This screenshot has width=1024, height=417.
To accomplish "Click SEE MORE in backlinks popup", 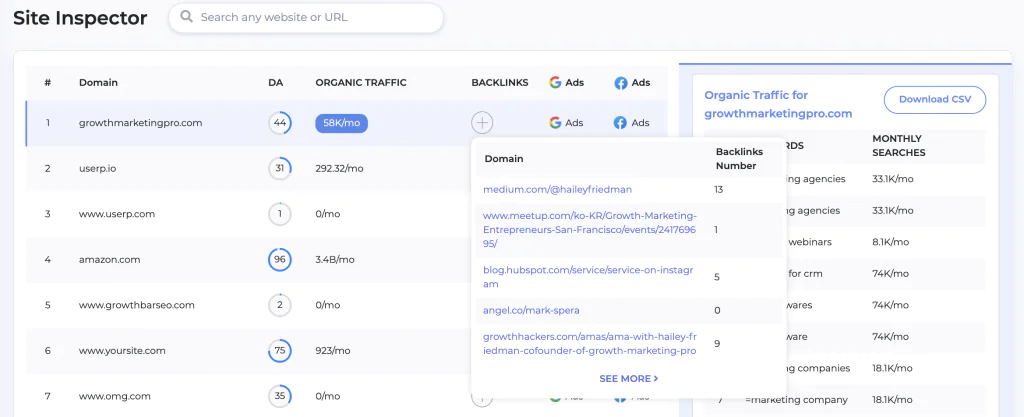I will 628,378.
